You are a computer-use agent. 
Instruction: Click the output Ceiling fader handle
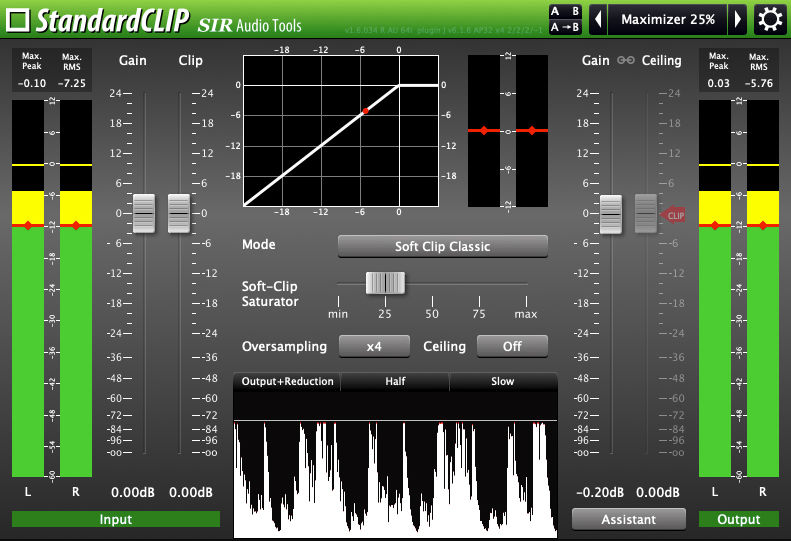(x=646, y=213)
